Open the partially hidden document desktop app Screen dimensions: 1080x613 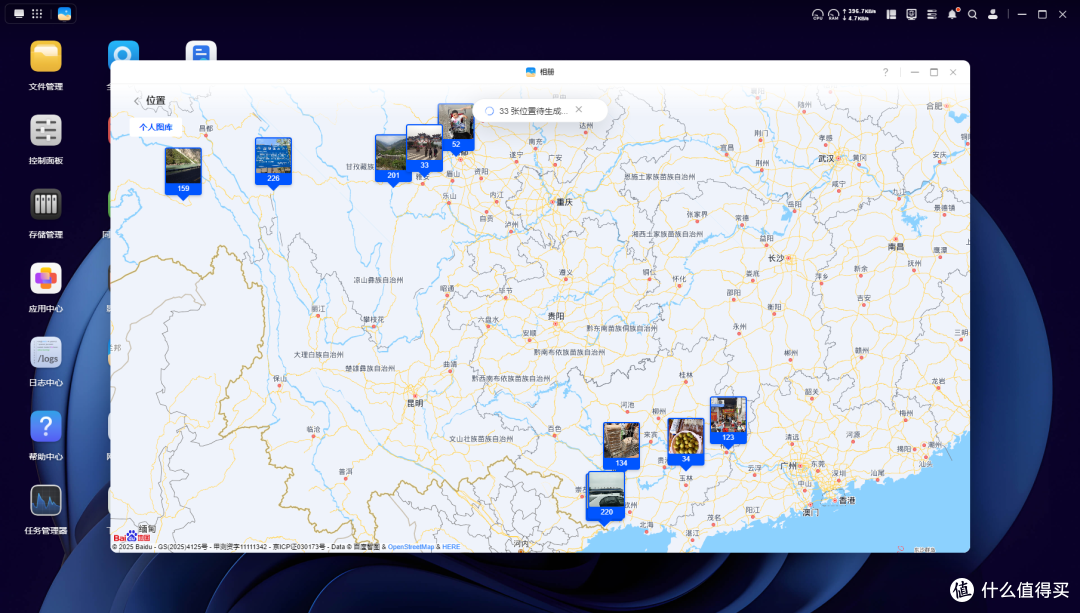point(201,52)
